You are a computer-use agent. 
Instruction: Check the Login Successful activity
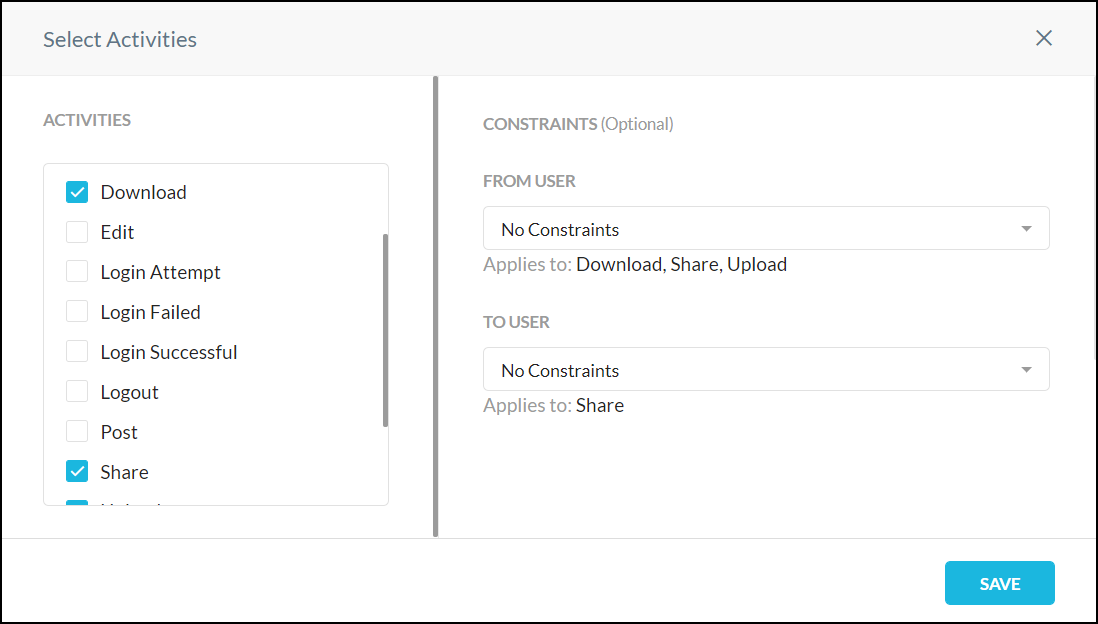pos(77,351)
